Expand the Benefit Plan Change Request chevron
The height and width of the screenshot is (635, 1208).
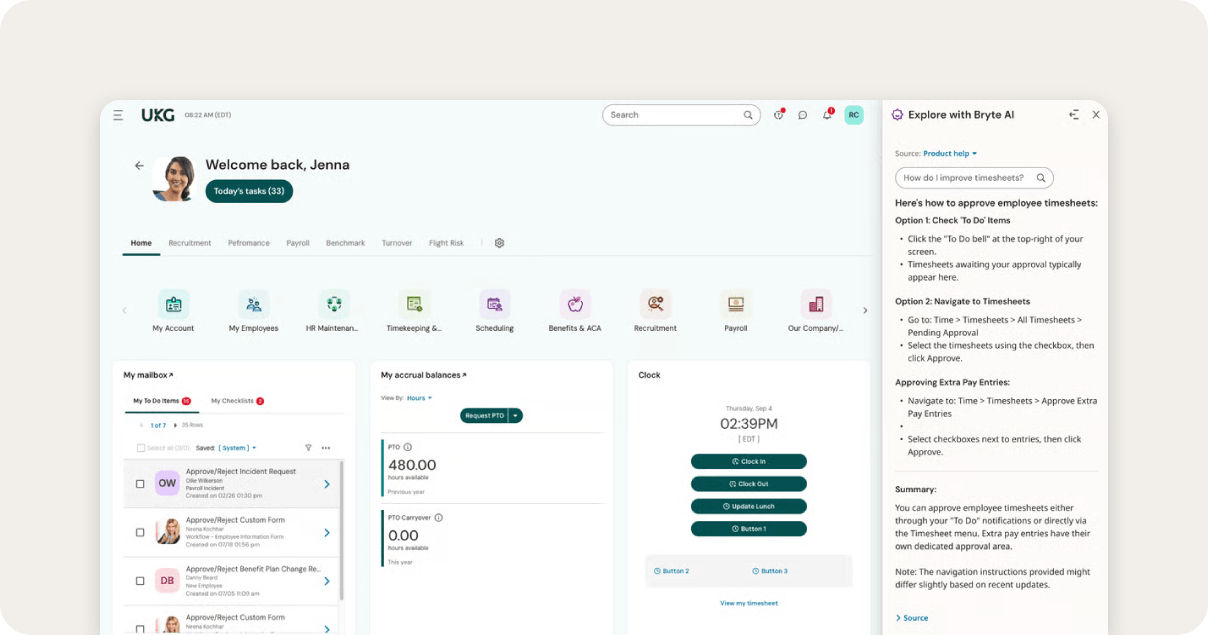327,580
